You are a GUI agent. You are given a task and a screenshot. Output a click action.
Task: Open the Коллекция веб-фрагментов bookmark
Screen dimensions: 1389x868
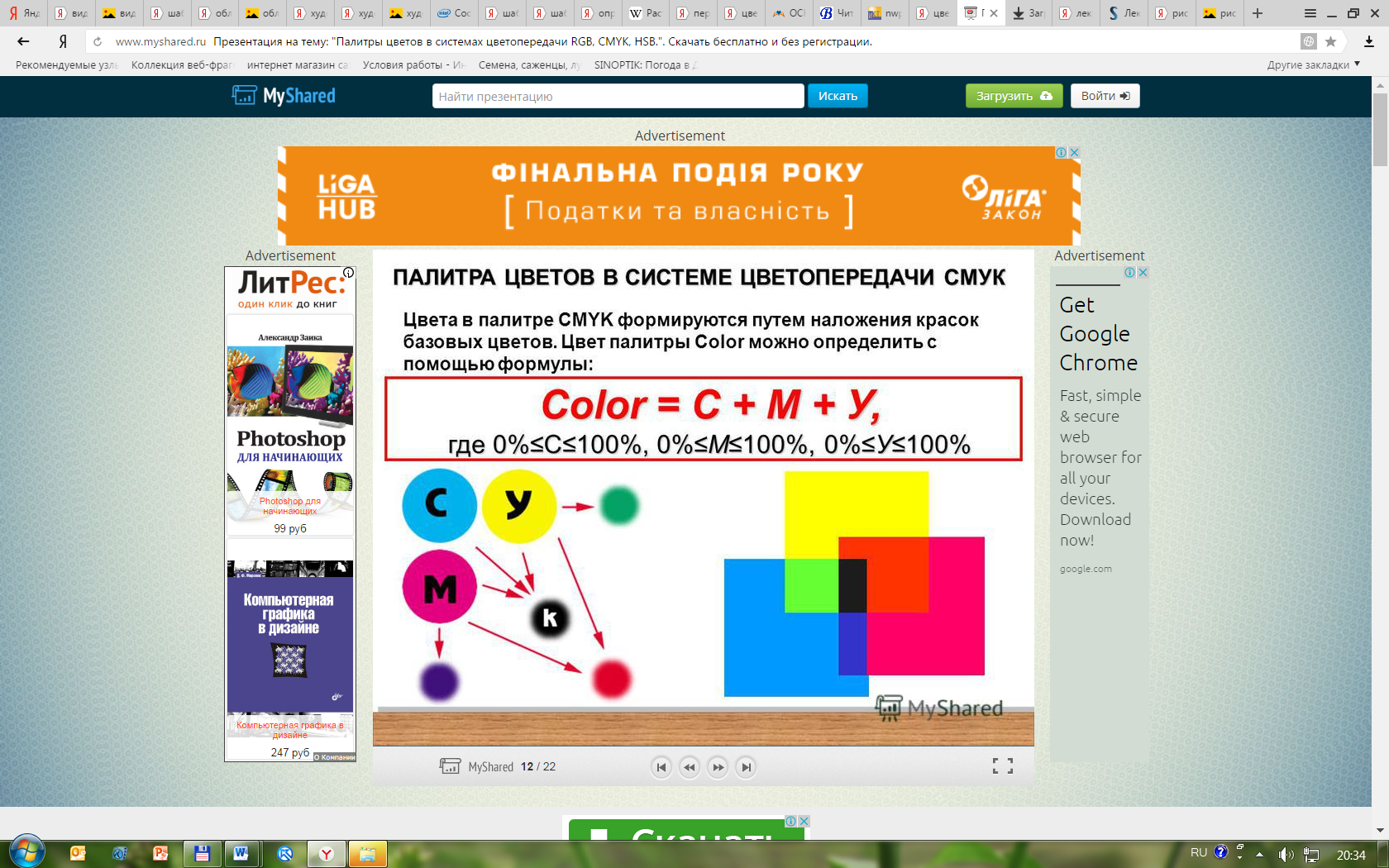(182, 64)
